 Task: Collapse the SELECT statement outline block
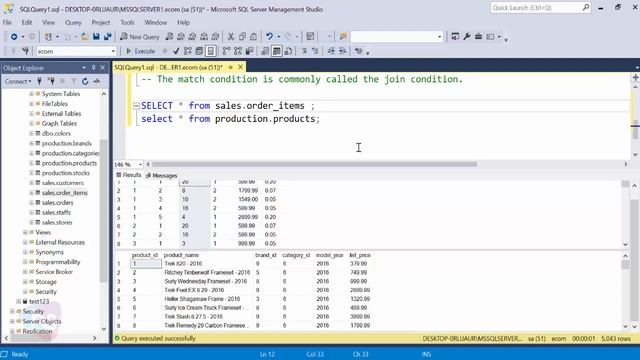click(x=136, y=106)
